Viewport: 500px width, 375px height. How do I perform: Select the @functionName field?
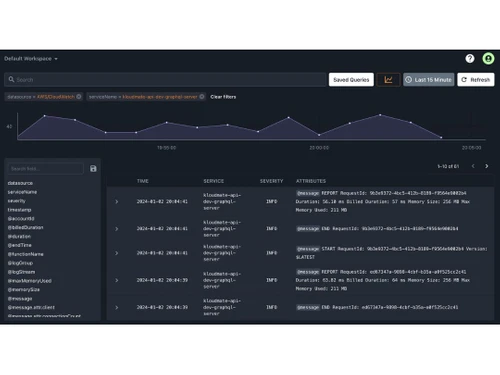click(26, 254)
